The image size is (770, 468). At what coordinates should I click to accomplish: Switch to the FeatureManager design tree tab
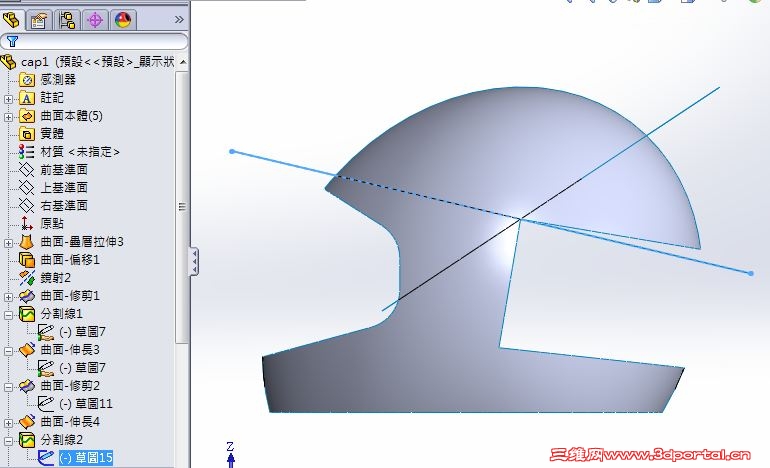coord(11,20)
